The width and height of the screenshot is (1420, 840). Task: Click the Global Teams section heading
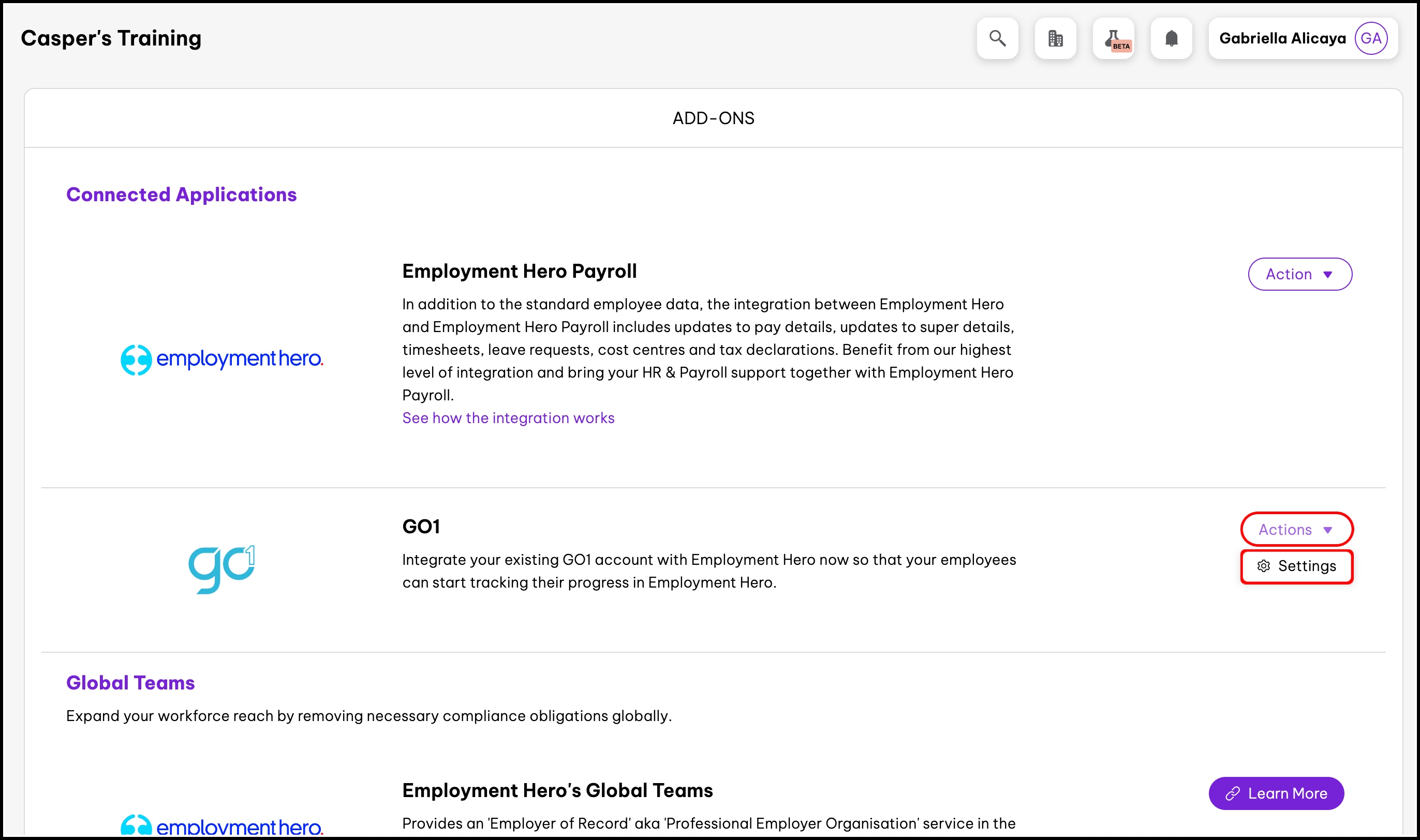[x=130, y=683]
